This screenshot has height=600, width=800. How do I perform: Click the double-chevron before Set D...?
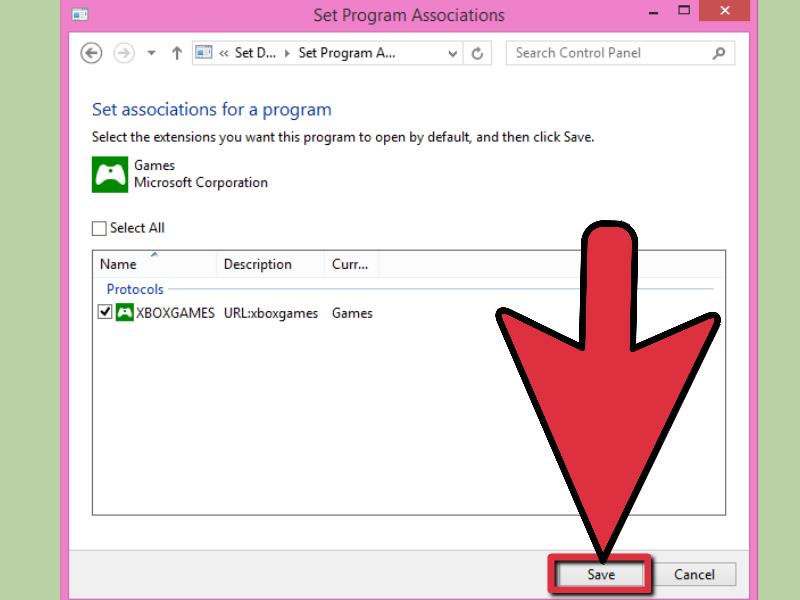[x=223, y=53]
